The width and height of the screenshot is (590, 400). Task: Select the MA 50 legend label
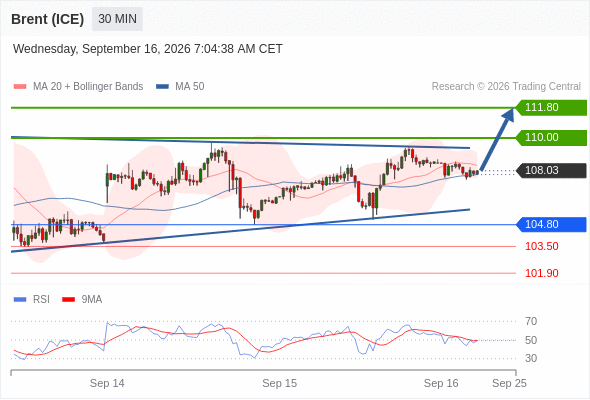coord(190,87)
